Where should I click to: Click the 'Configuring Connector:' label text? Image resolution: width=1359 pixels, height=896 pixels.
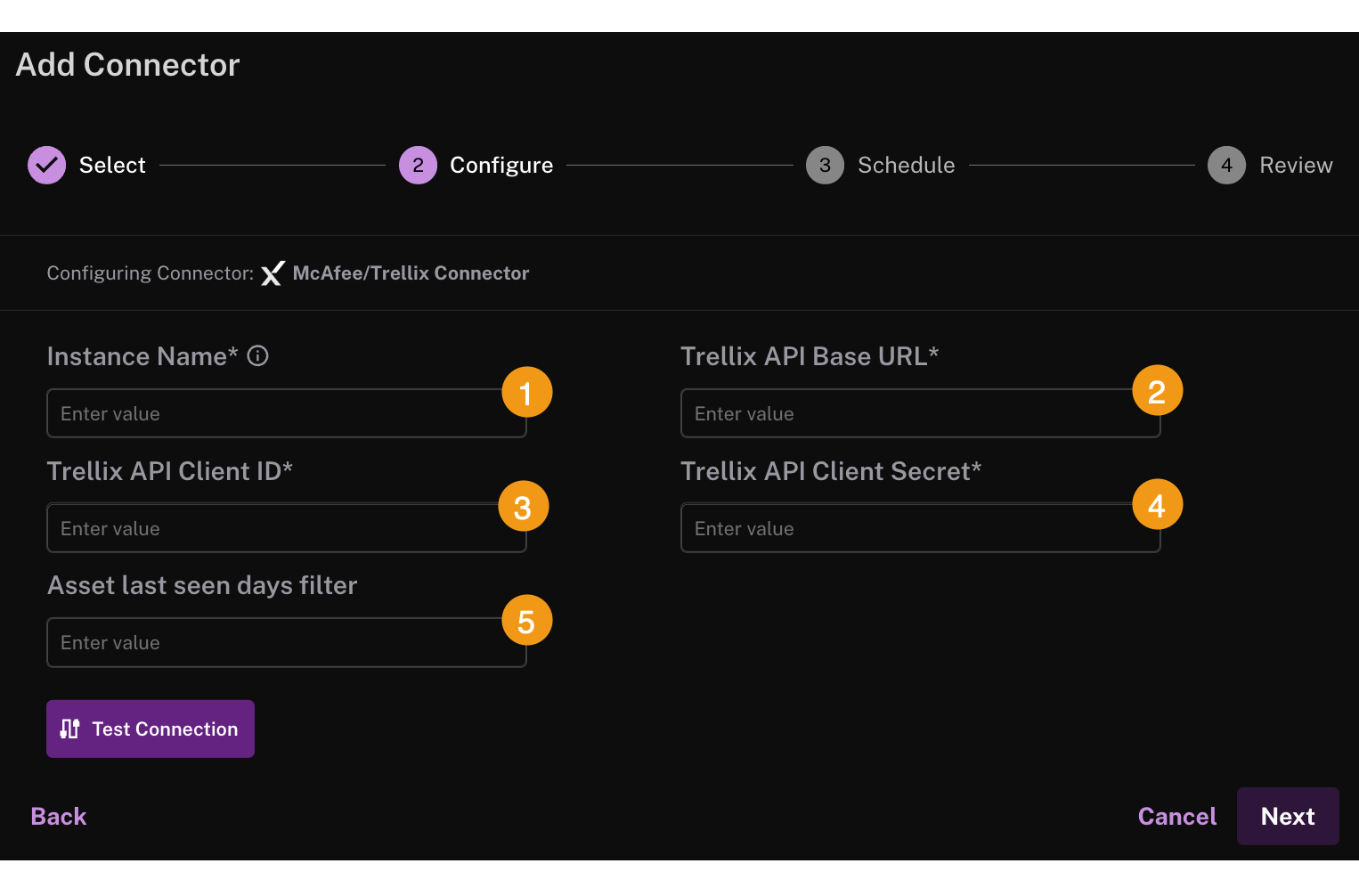click(x=151, y=273)
